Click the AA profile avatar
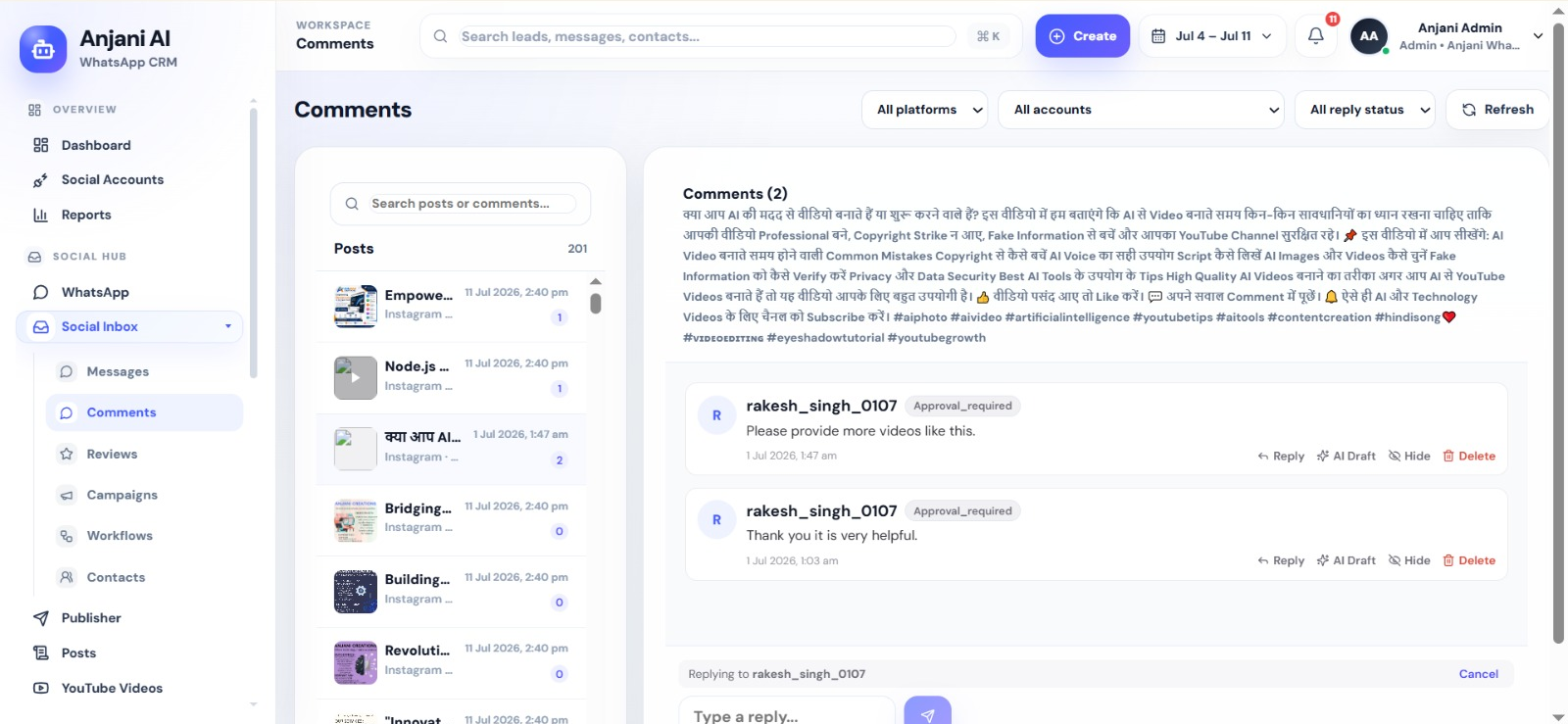This screenshot has height=724, width=1568. (1369, 36)
